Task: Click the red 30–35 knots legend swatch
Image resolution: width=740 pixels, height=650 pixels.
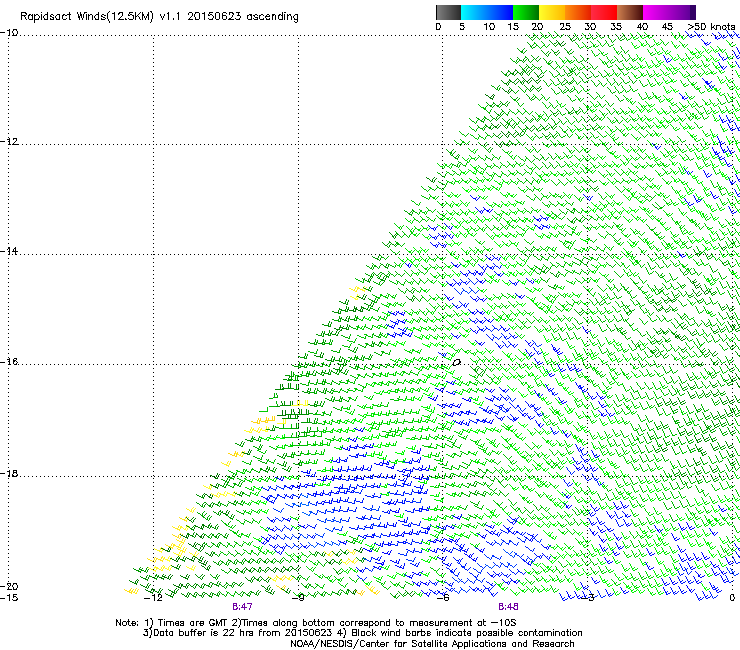Action: pos(604,12)
